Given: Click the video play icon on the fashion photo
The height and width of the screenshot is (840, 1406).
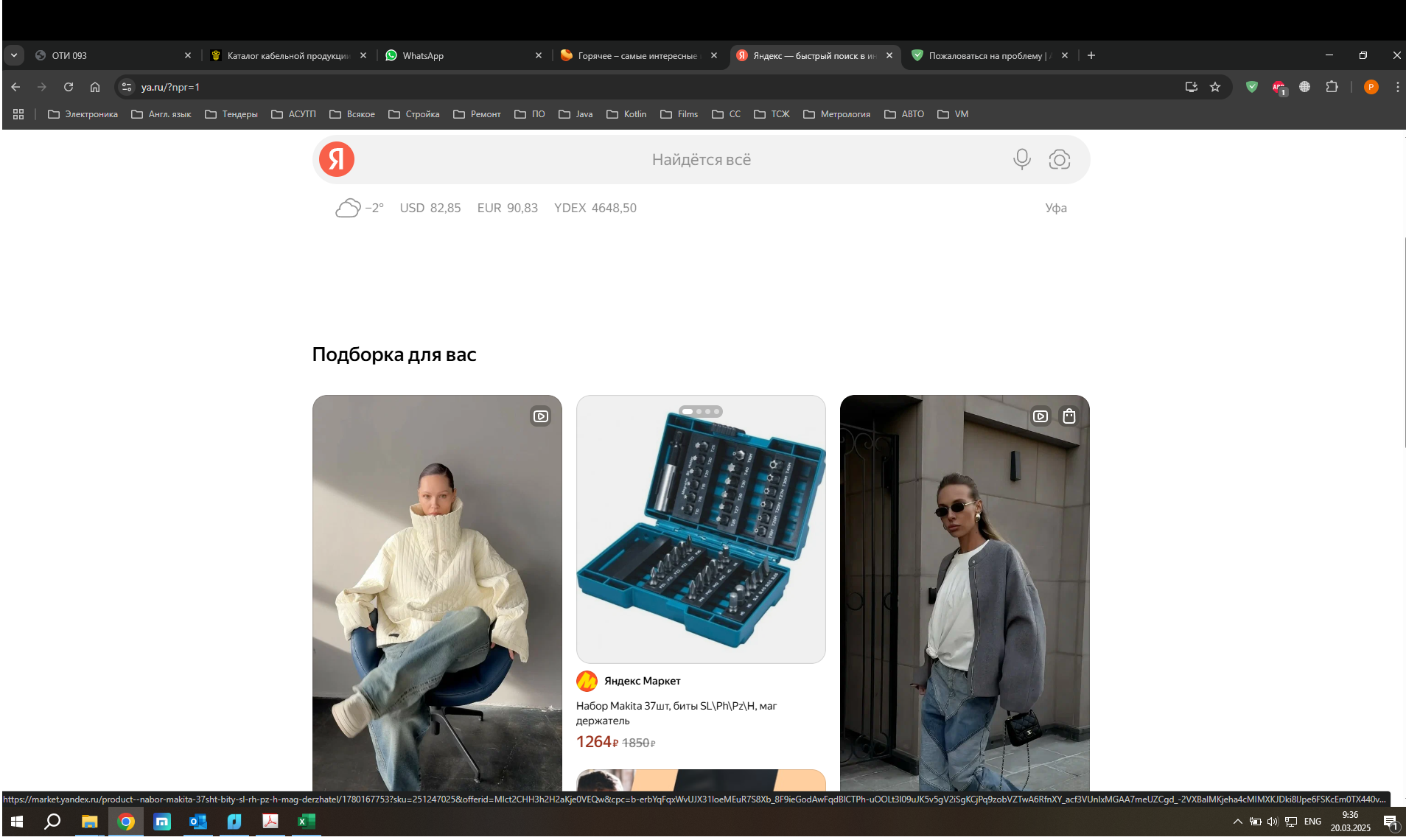Looking at the screenshot, I should pyautogui.click(x=540, y=416).
